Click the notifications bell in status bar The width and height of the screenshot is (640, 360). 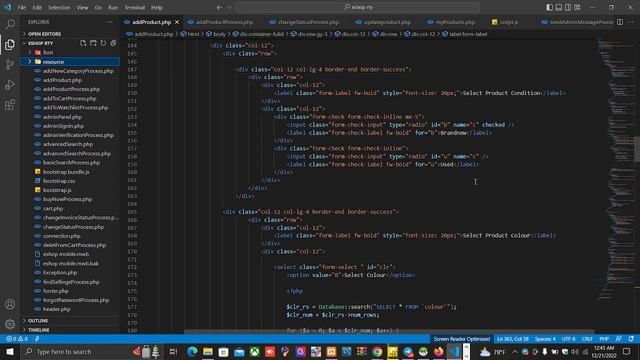(x=631, y=339)
